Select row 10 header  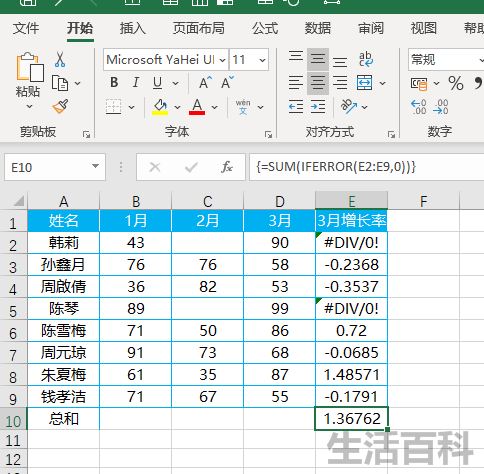click(13, 420)
